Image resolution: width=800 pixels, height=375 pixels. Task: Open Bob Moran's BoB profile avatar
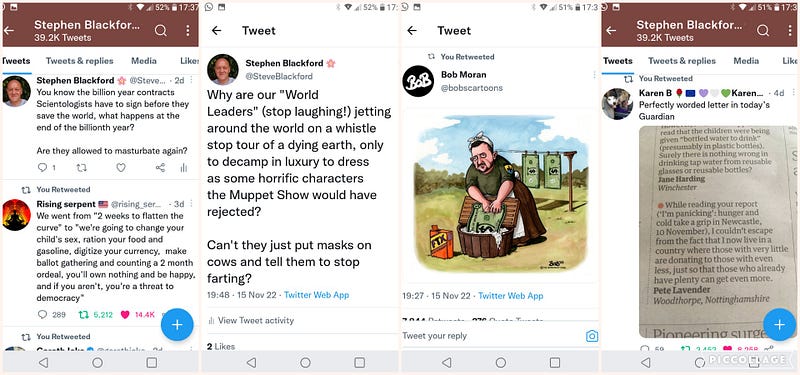point(418,81)
